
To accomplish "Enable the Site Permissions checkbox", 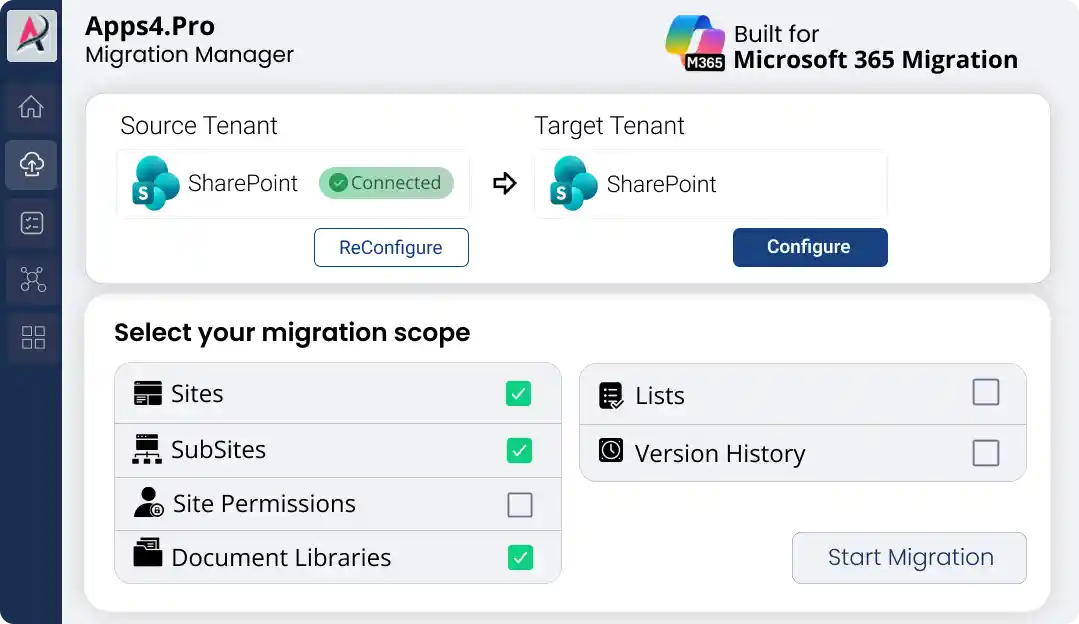I will 520,504.
